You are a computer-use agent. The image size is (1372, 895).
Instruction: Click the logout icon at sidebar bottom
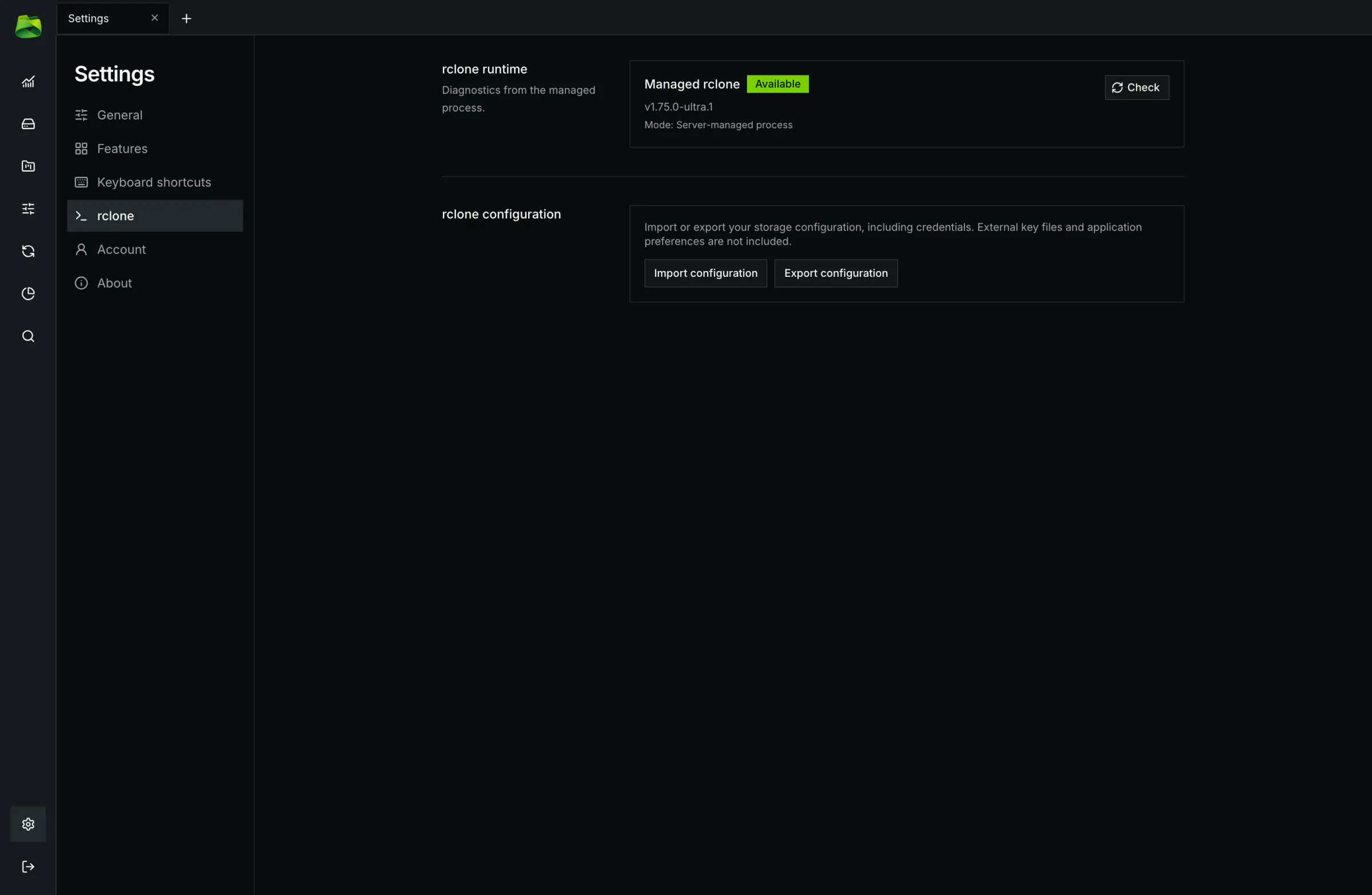[x=28, y=867]
